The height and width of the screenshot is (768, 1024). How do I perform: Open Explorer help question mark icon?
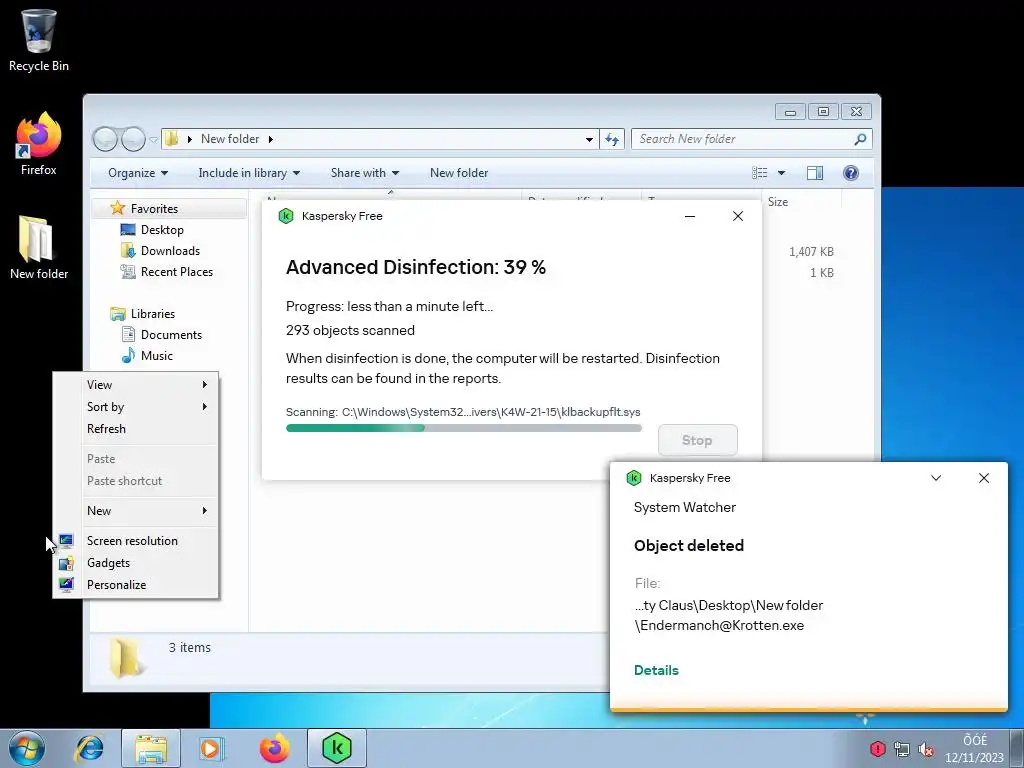(850, 173)
